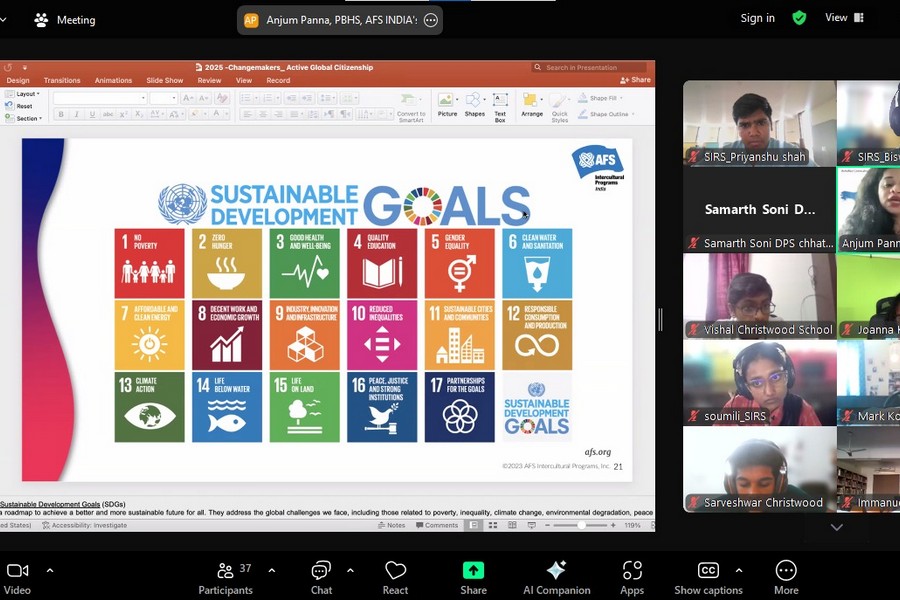Adjust the PowerPoint zoom slider handle
The height and width of the screenshot is (600, 900).
581,525
